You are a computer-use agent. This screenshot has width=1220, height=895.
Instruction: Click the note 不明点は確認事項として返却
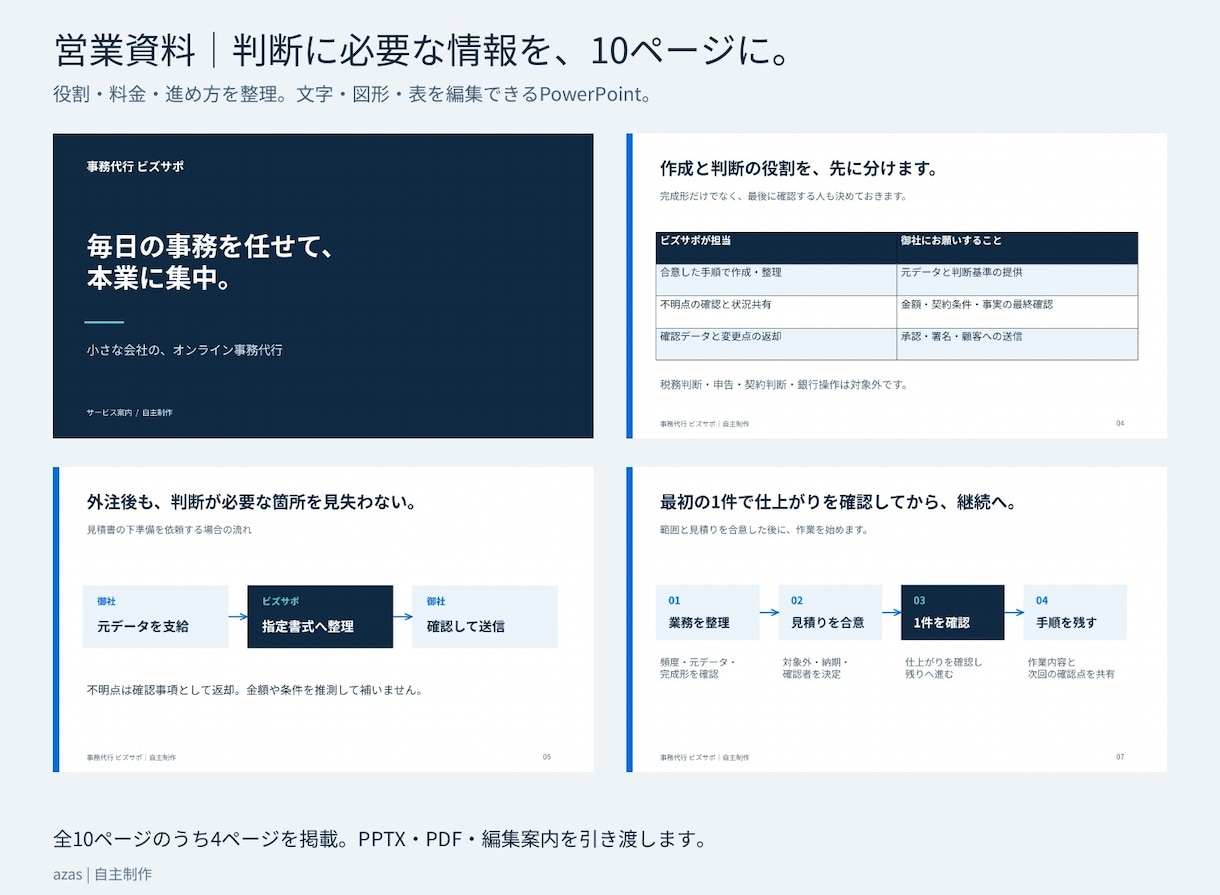[x=254, y=690]
